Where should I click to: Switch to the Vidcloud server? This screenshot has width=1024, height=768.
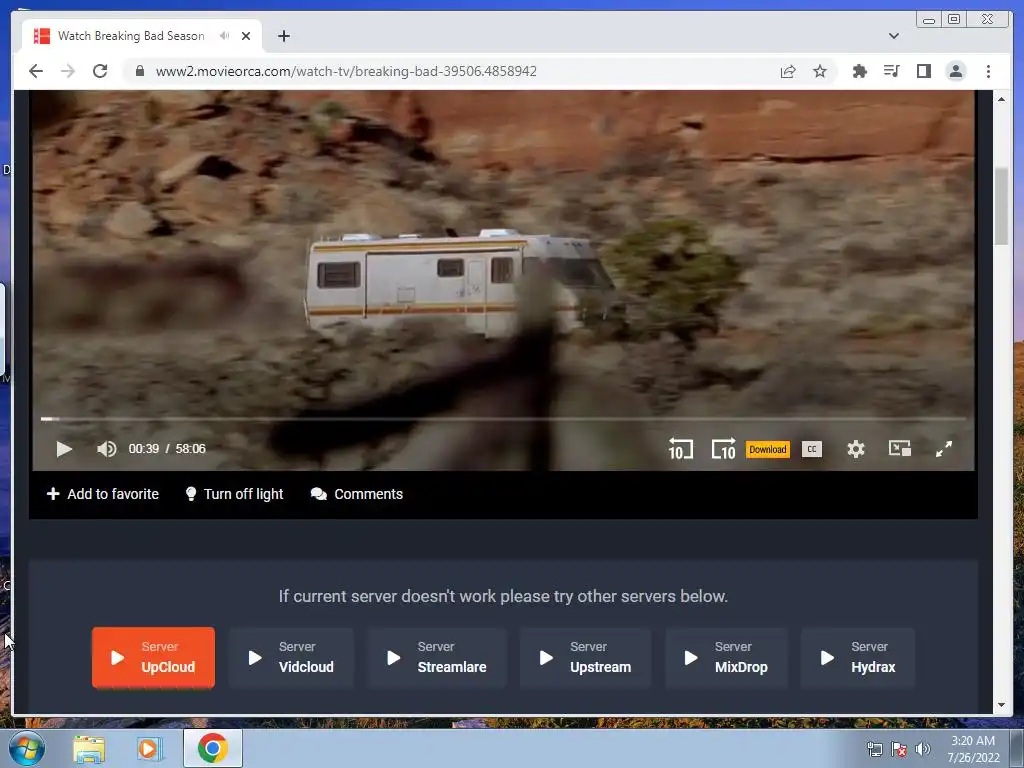point(292,657)
